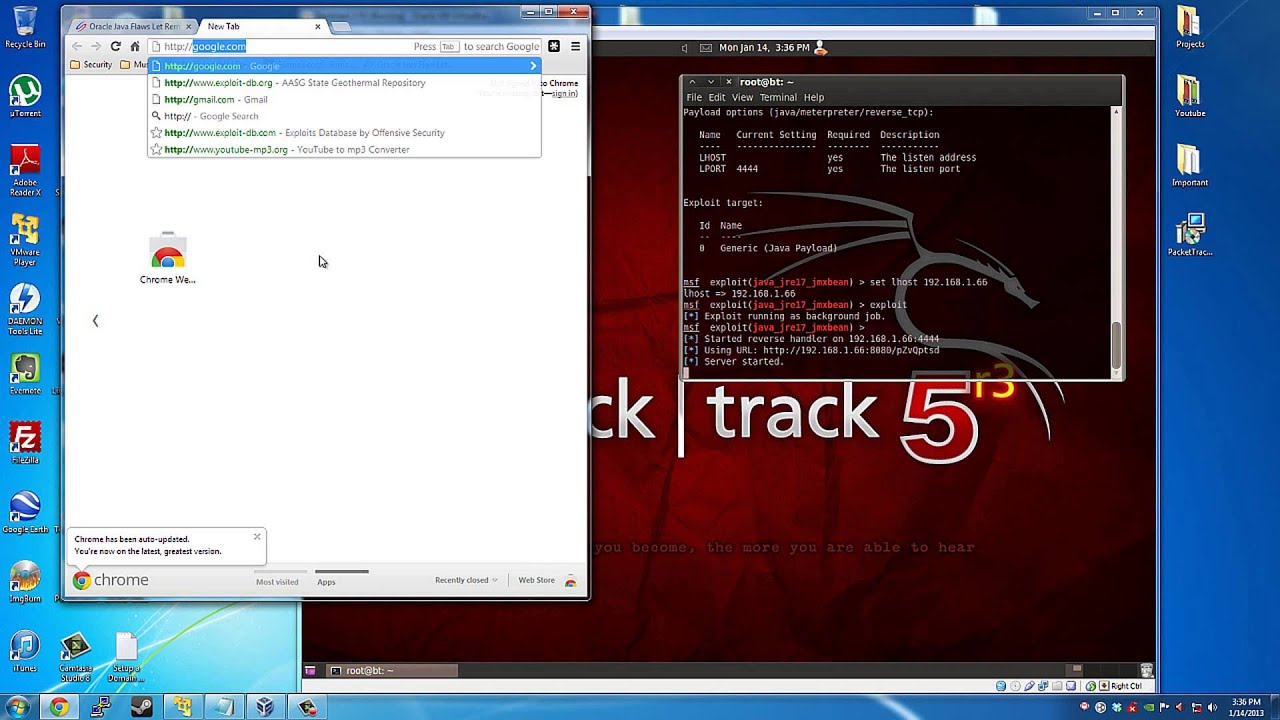
Task: Click Chrome's reload page button
Action: tap(115, 46)
